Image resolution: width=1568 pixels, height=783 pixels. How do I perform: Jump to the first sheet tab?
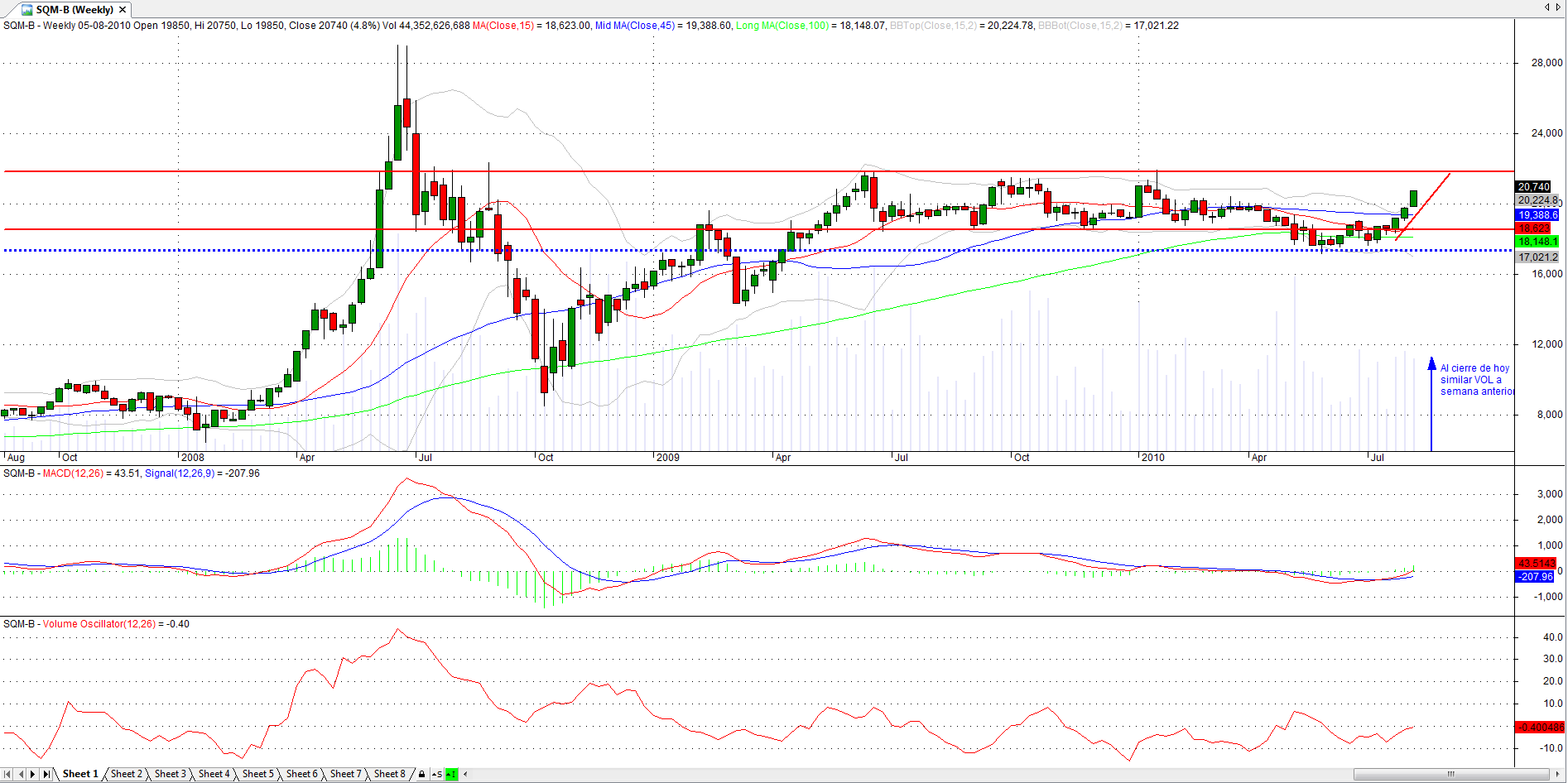point(8,774)
